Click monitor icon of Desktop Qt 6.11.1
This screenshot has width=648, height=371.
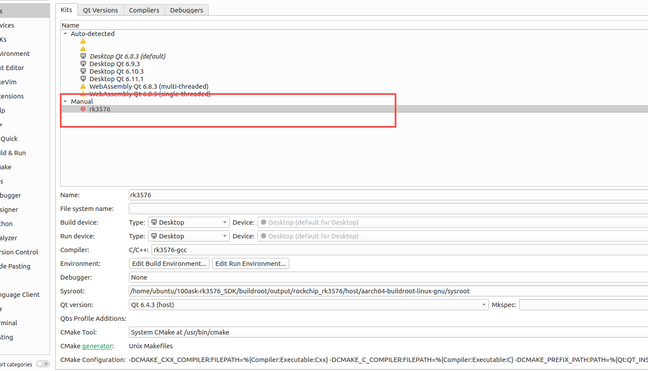click(x=83, y=78)
